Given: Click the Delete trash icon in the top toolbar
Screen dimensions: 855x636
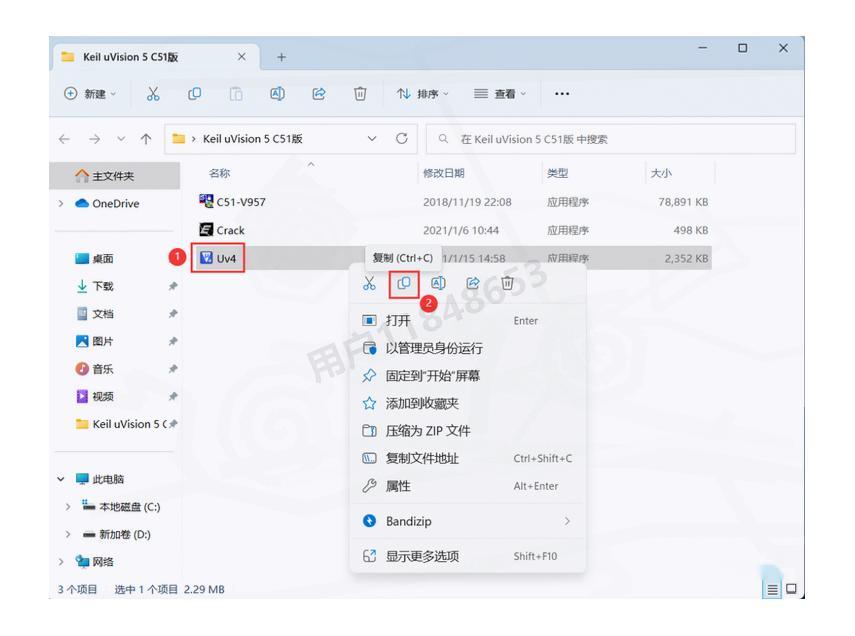Looking at the screenshot, I should pyautogui.click(x=360, y=94).
